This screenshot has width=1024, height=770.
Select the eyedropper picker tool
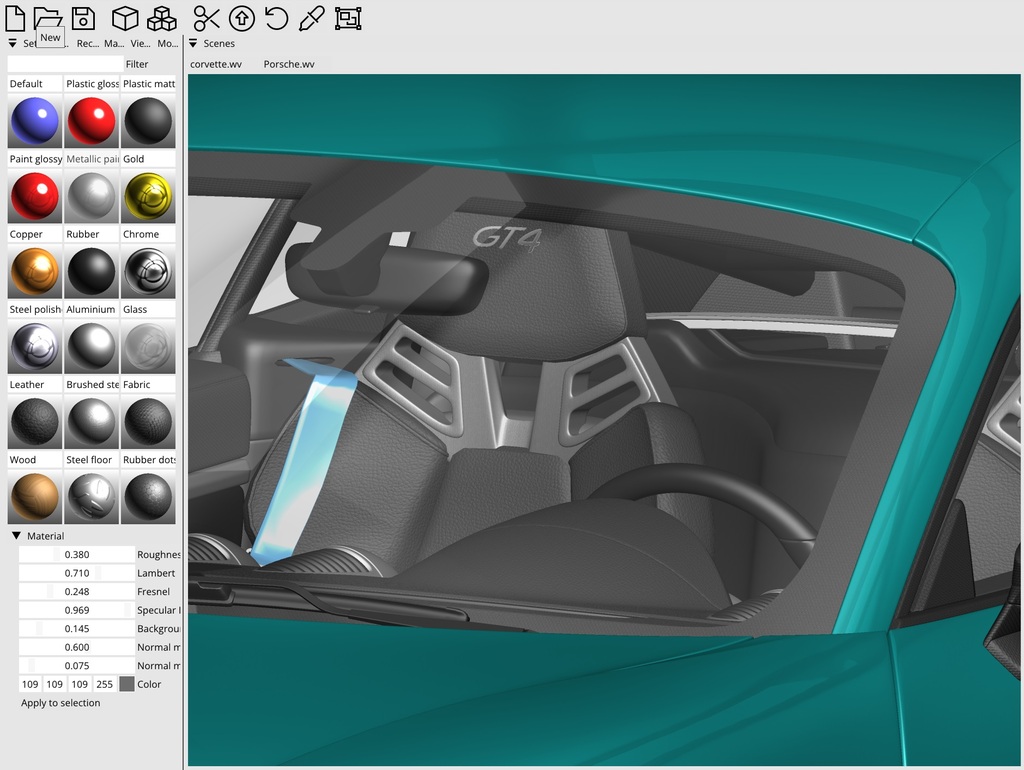click(312, 18)
